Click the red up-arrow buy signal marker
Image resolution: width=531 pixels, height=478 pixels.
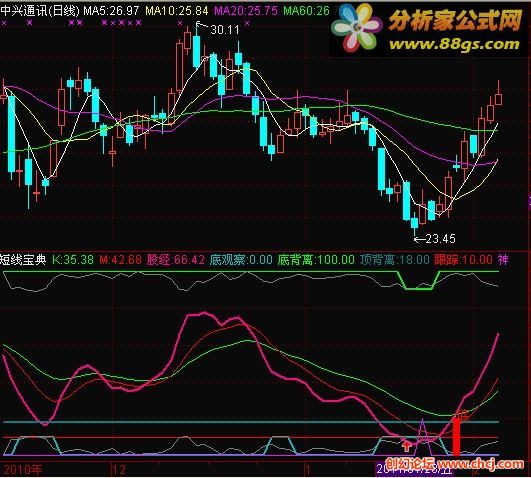pos(406,446)
